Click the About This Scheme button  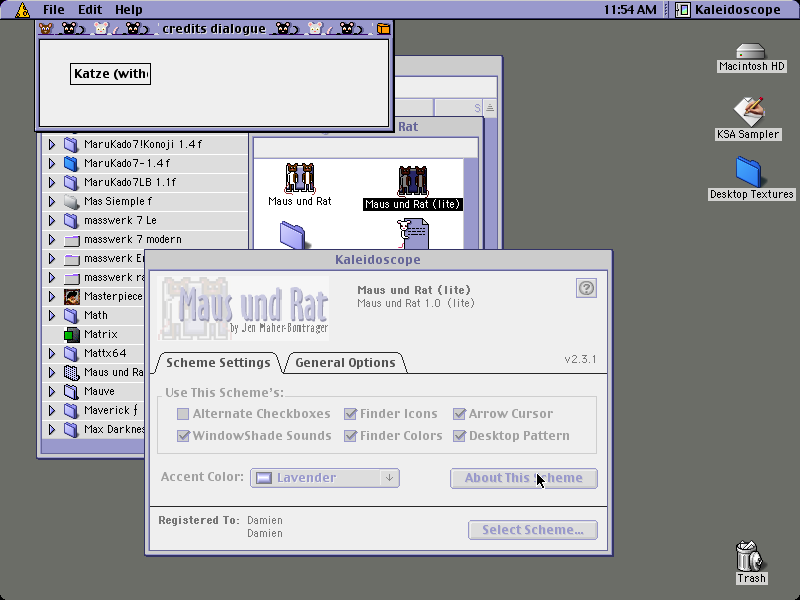click(x=523, y=478)
